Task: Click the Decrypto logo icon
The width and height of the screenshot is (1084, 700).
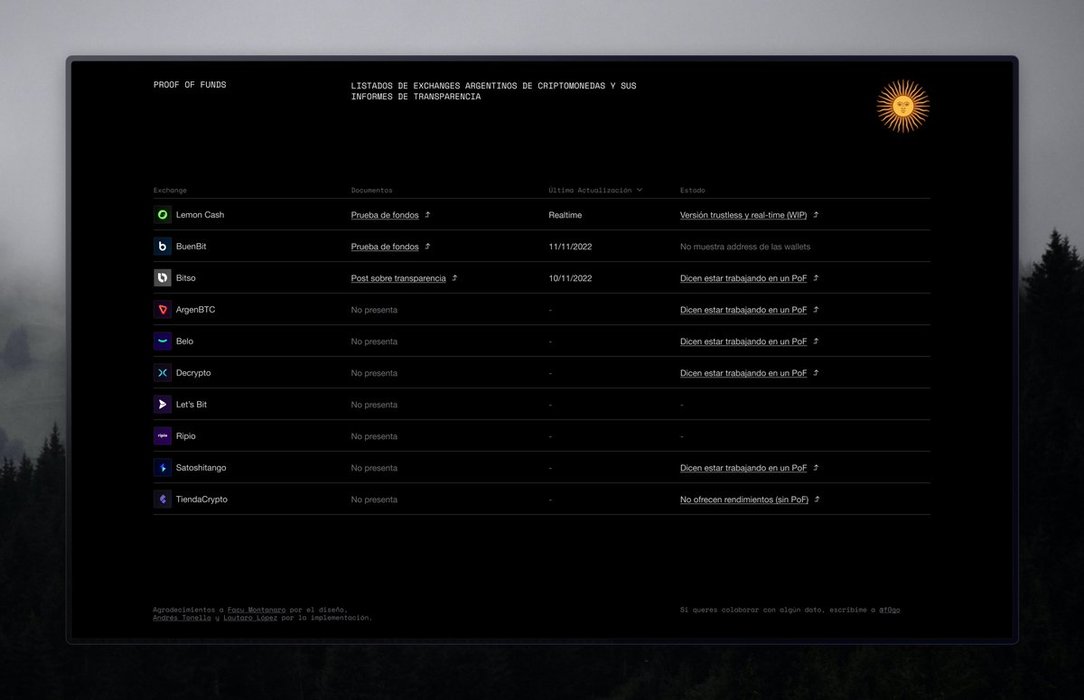Action: tap(163, 373)
